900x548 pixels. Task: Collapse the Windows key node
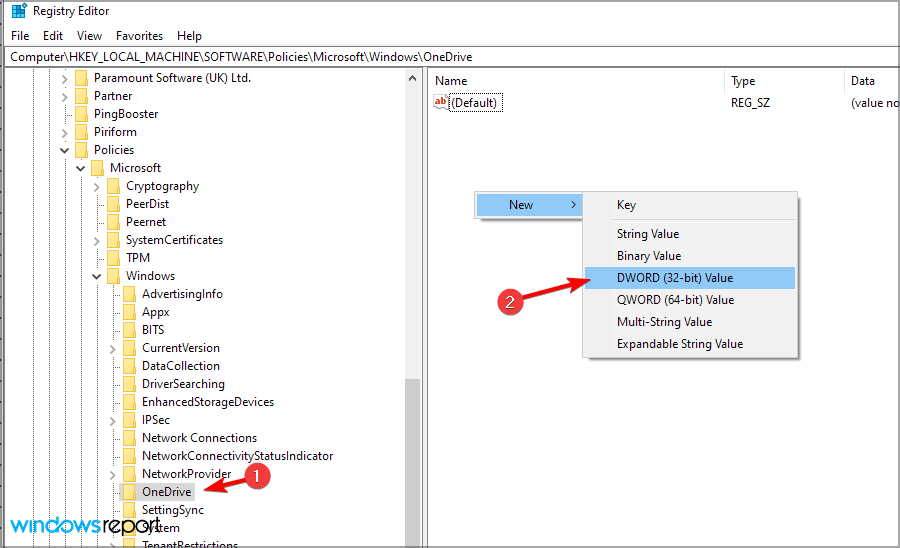(96, 277)
